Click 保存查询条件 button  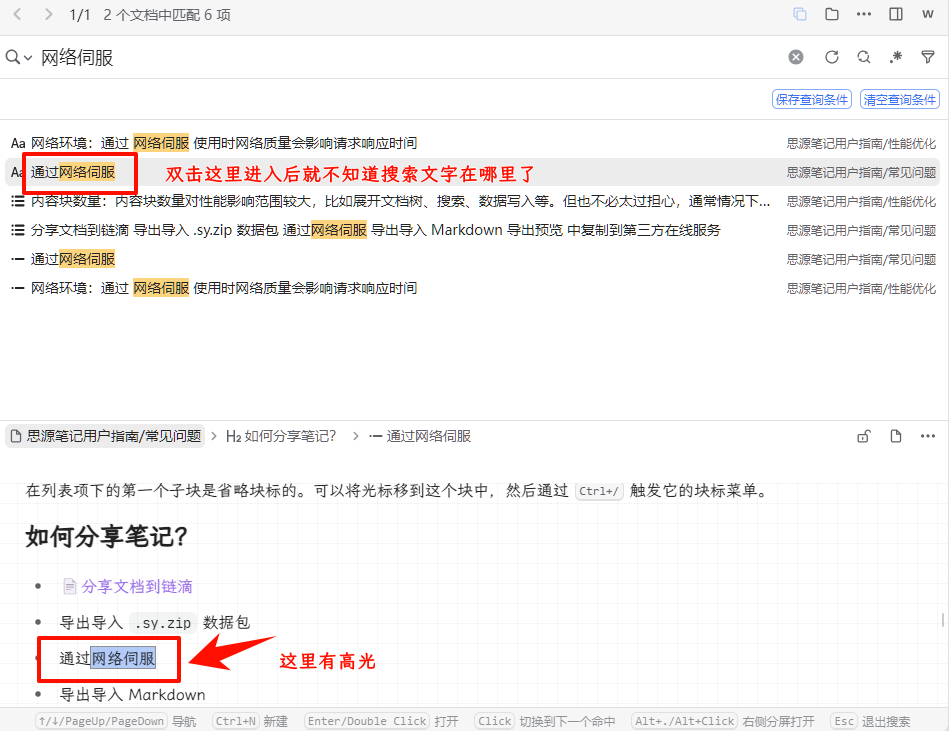click(x=812, y=99)
